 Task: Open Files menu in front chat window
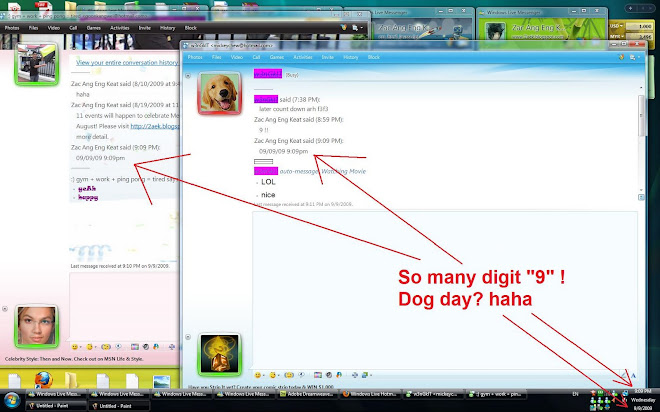[216, 57]
